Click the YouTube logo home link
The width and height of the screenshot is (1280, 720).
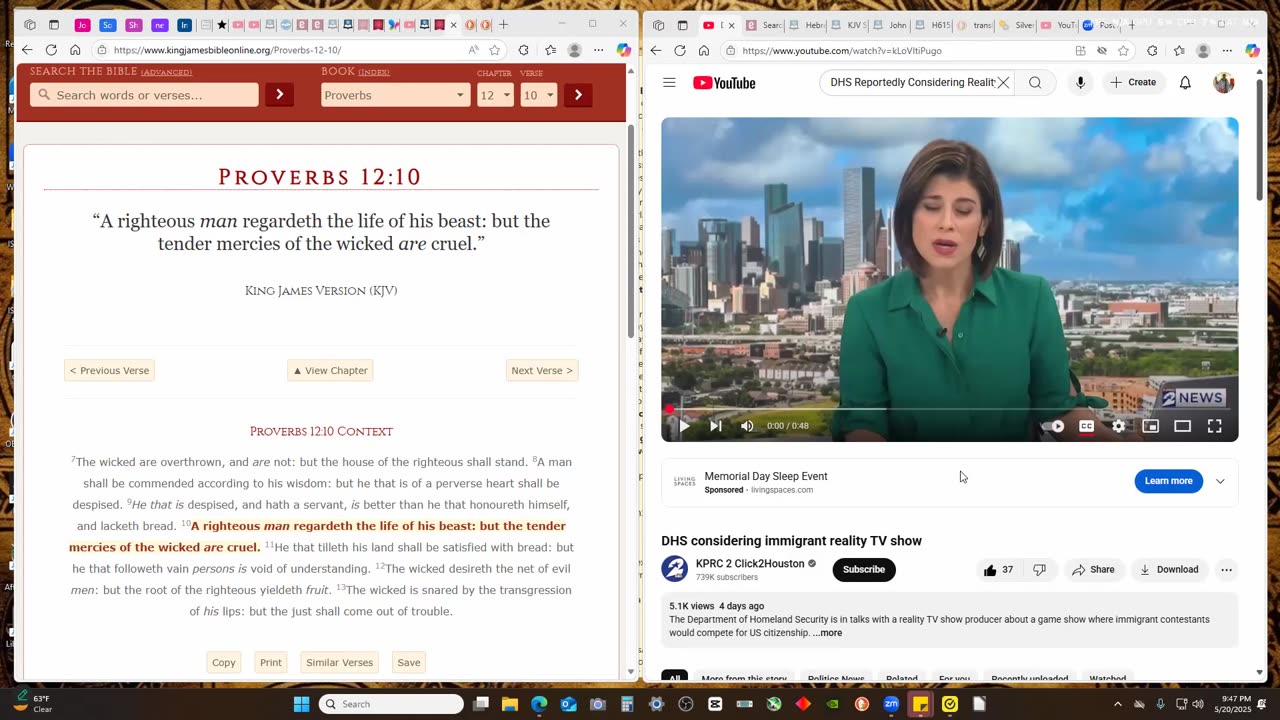pyautogui.click(x=724, y=83)
